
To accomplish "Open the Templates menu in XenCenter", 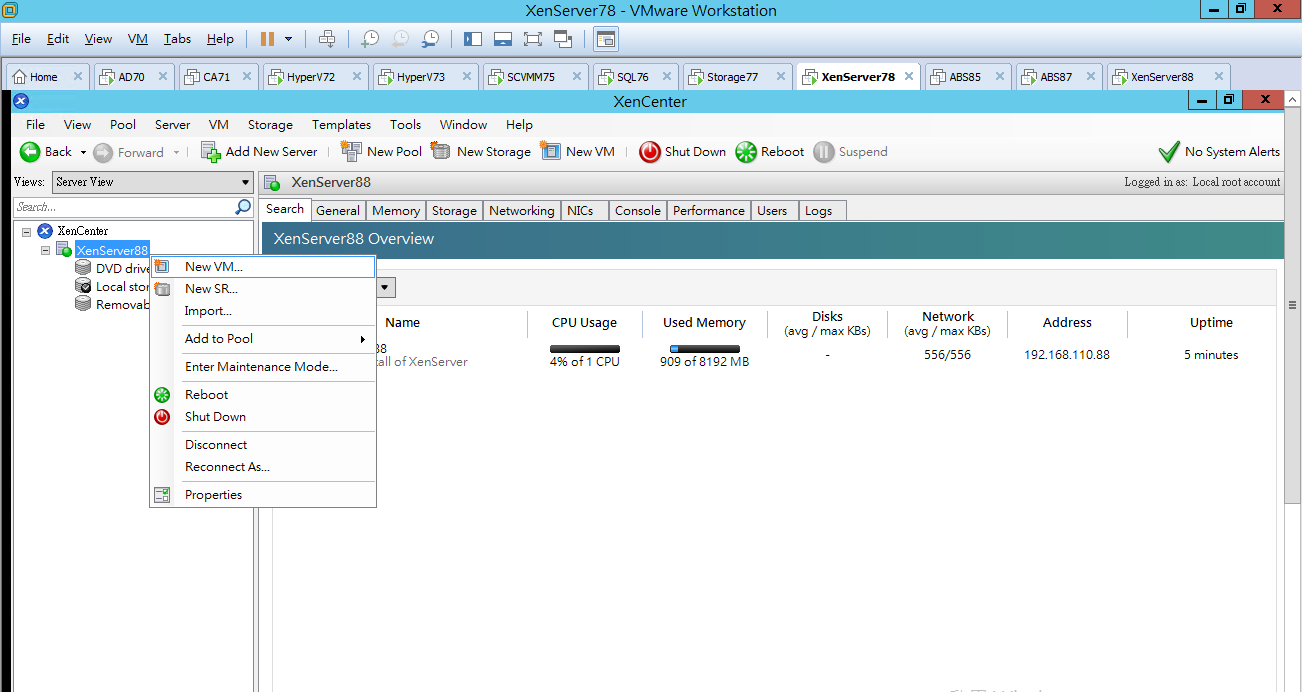I will [341, 124].
